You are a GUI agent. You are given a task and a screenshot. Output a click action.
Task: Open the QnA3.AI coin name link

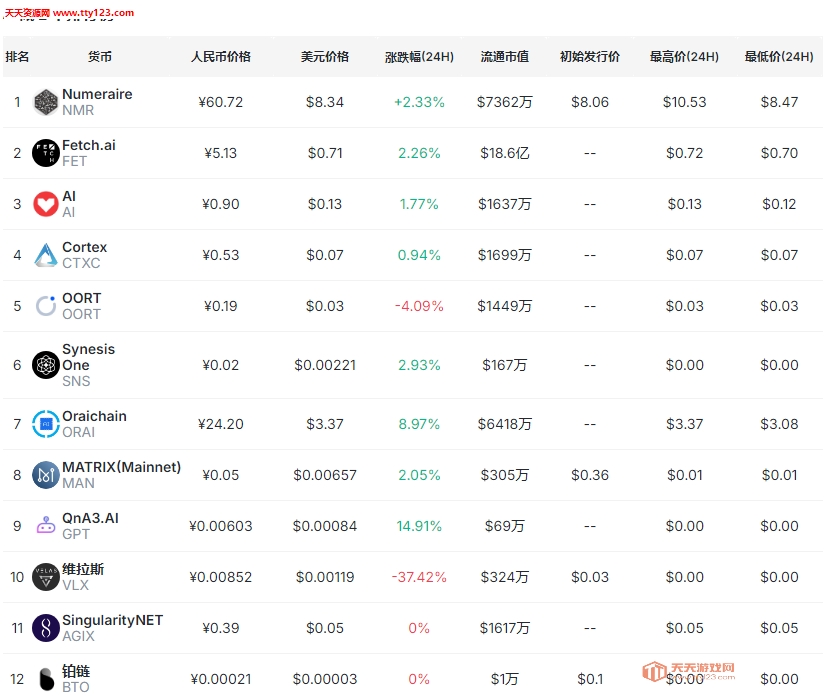90,518
